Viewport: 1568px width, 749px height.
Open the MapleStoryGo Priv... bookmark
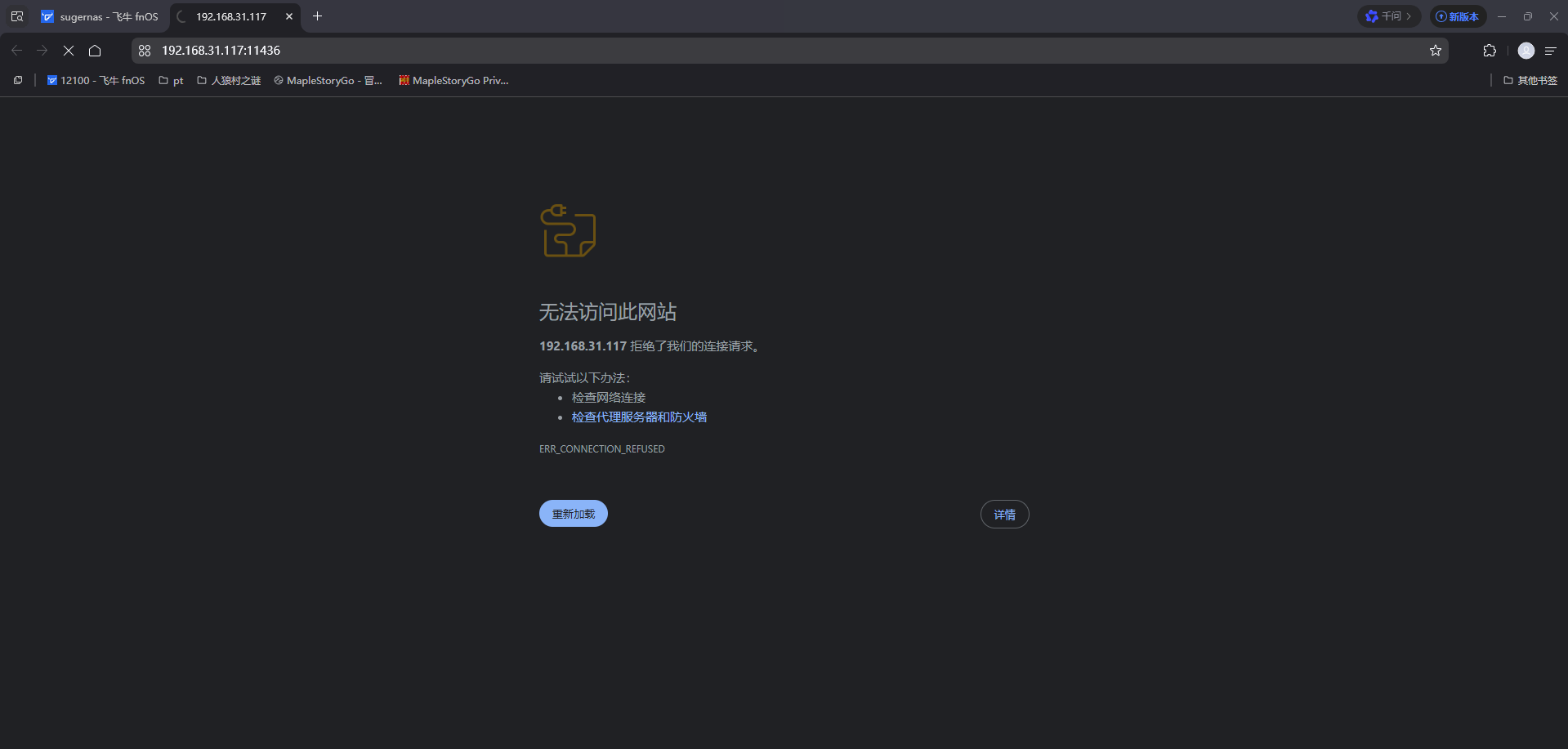coord(453,80)
